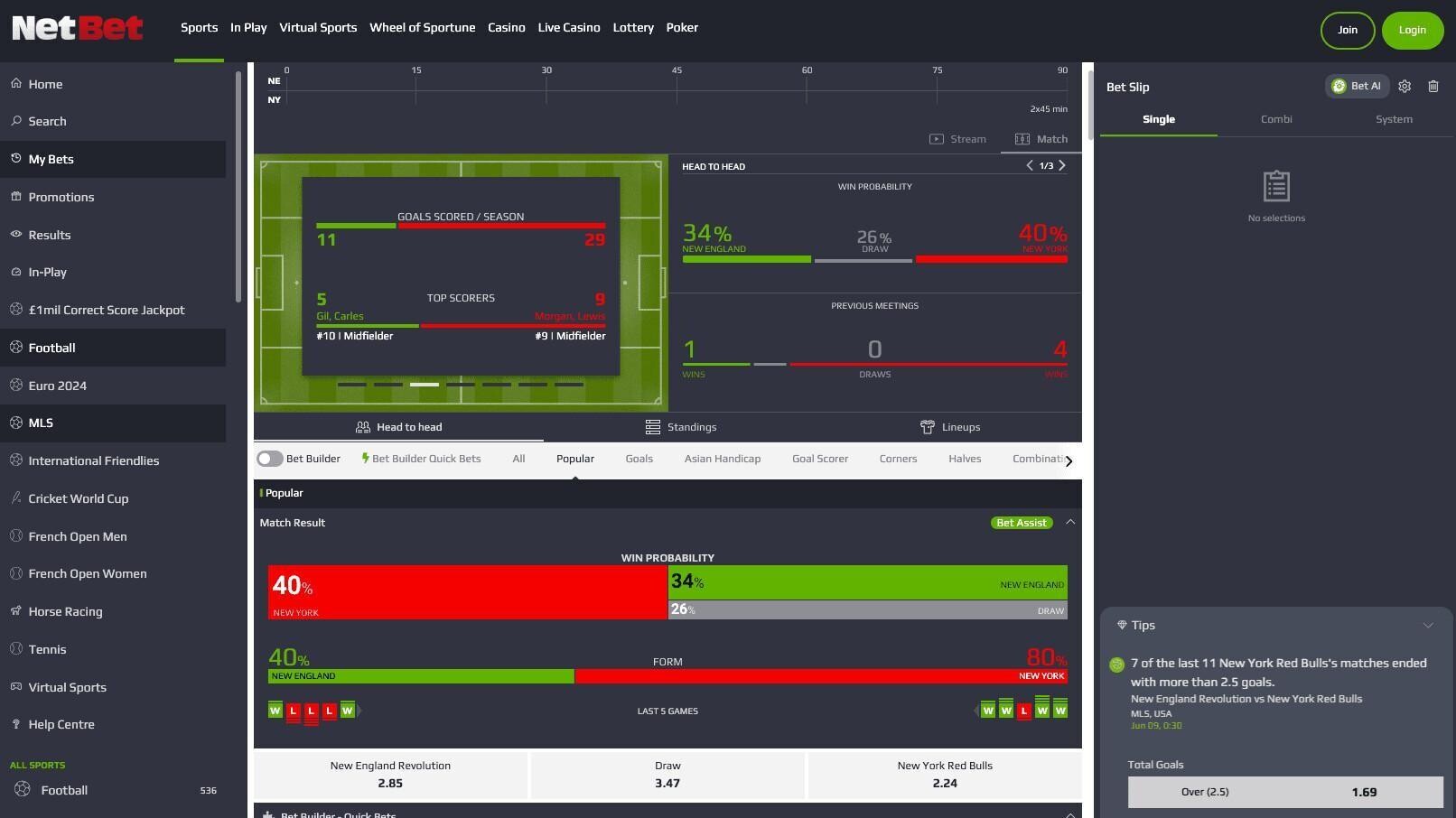Open Football under All Sports

pos(113,790)
